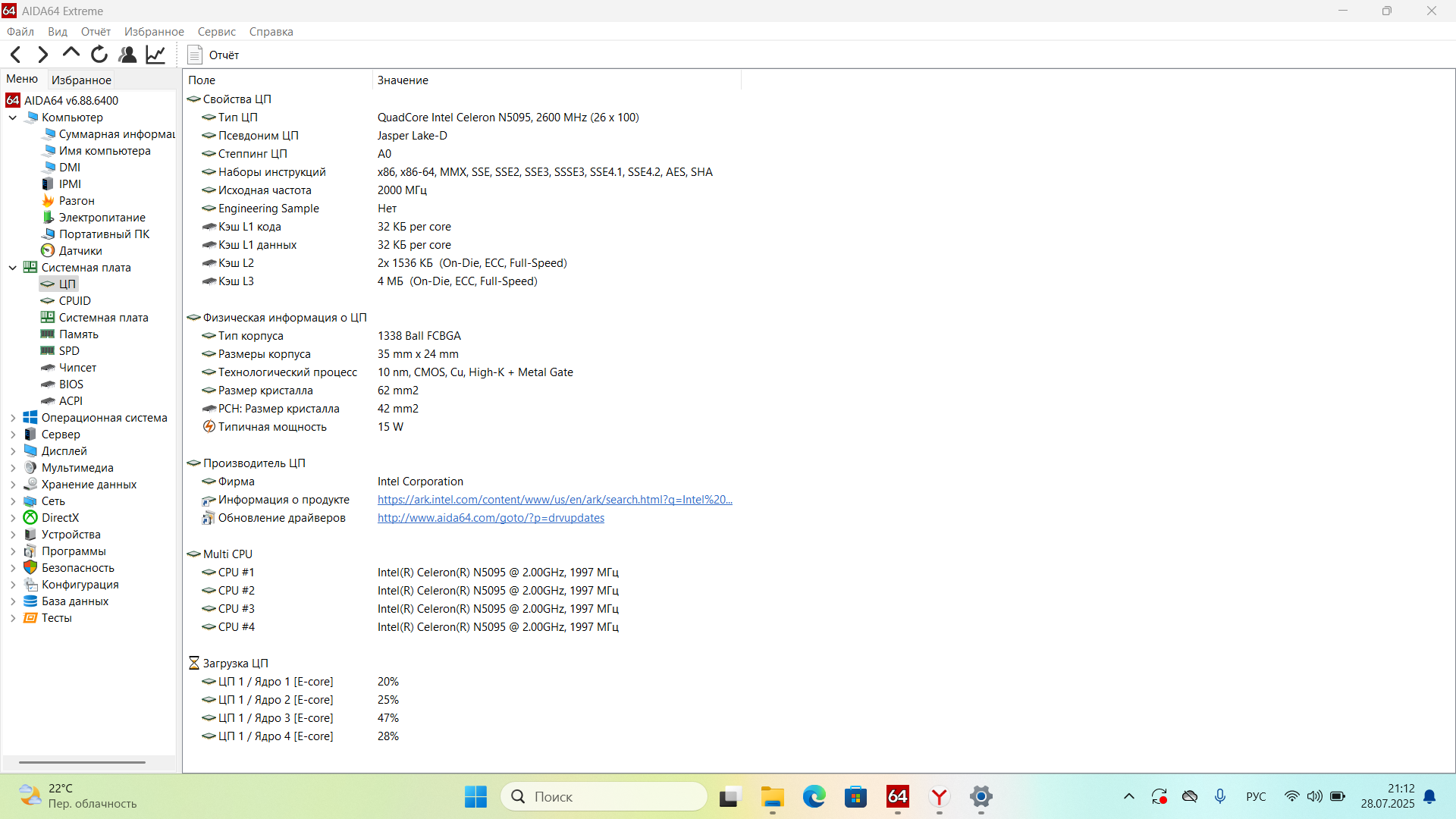Screen dimensions: 1456x819
Task: Click the Forward navigation arrow
Action: (x=43, y=55)
